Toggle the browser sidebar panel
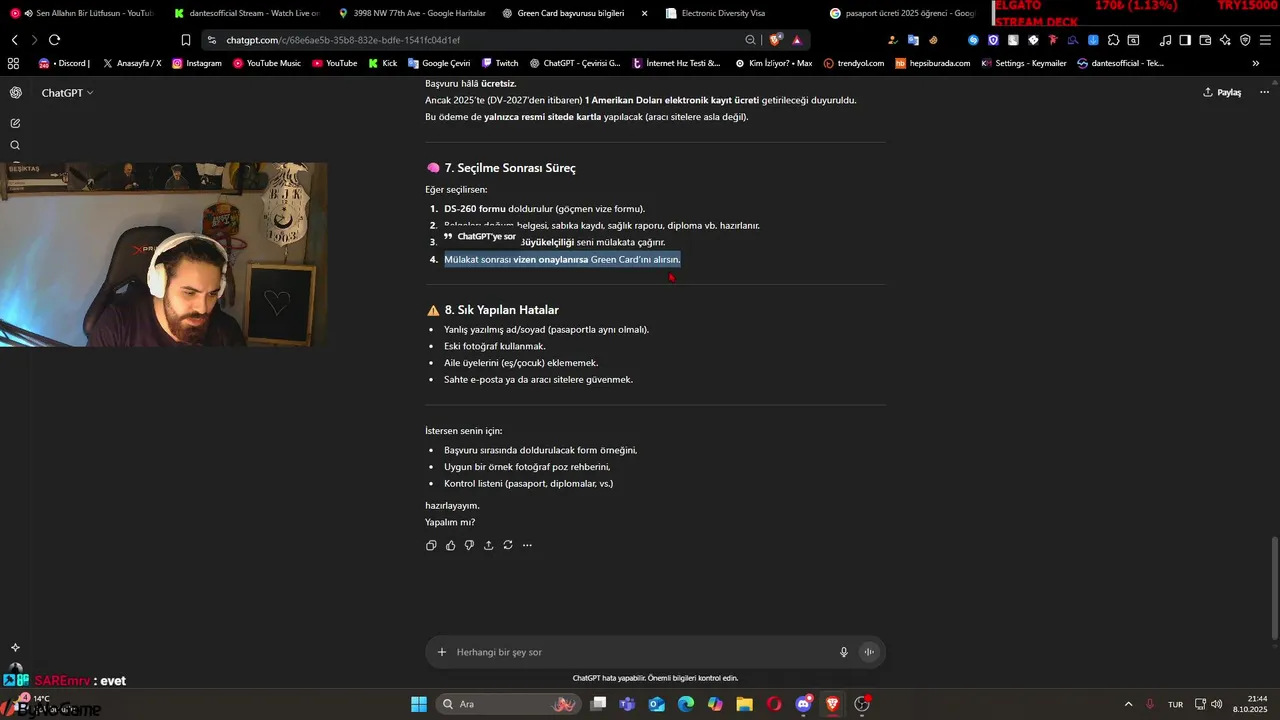The height and width of the screenshot is (720, 1280). coord(1185,40)
